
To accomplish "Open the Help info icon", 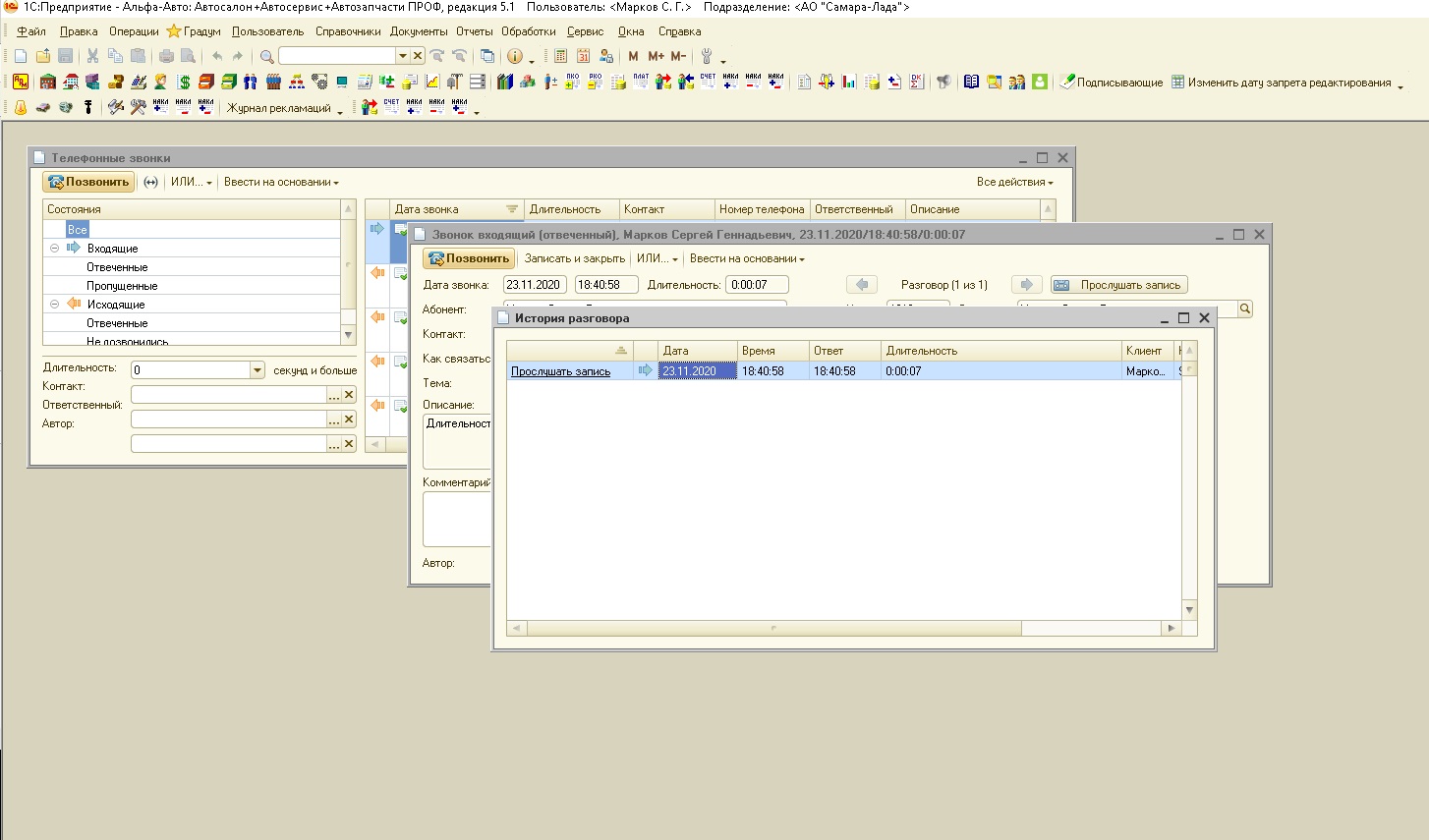I will pos(514,56).
